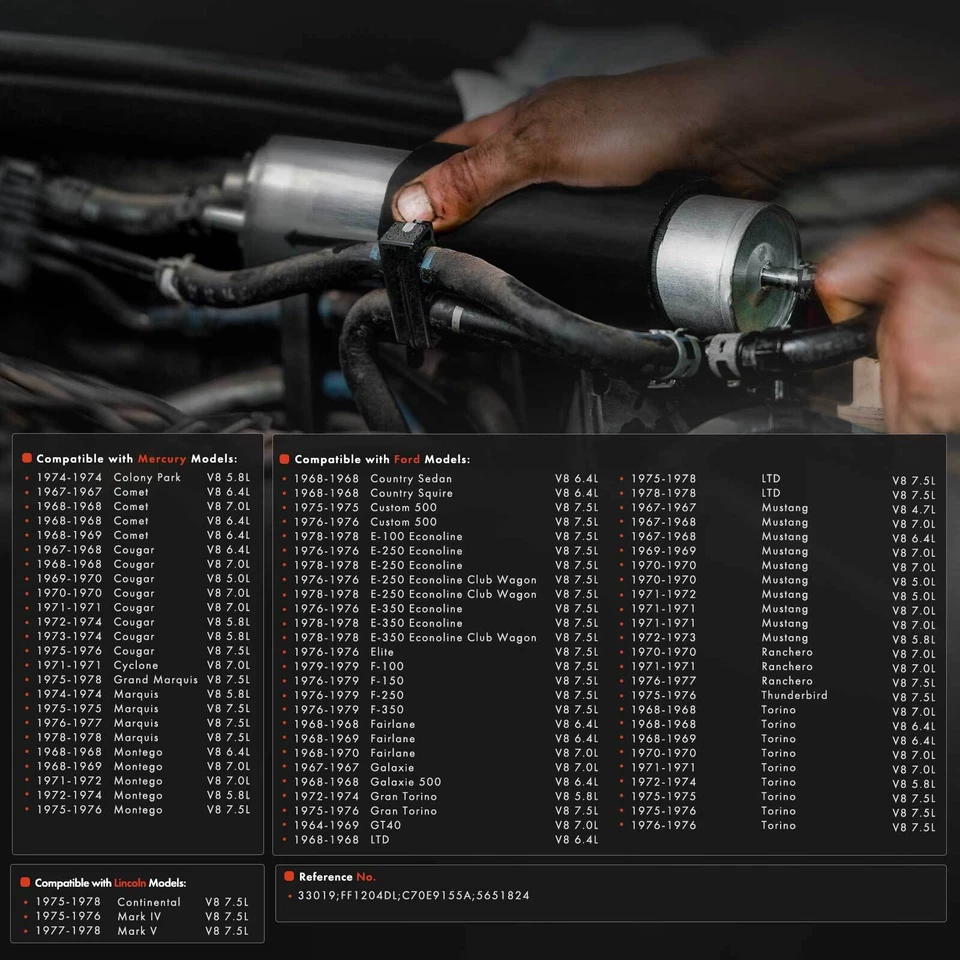960x960 pixels.
Task: Click the red bullet before Country Sedan row
Action: [x=284, y=479]
